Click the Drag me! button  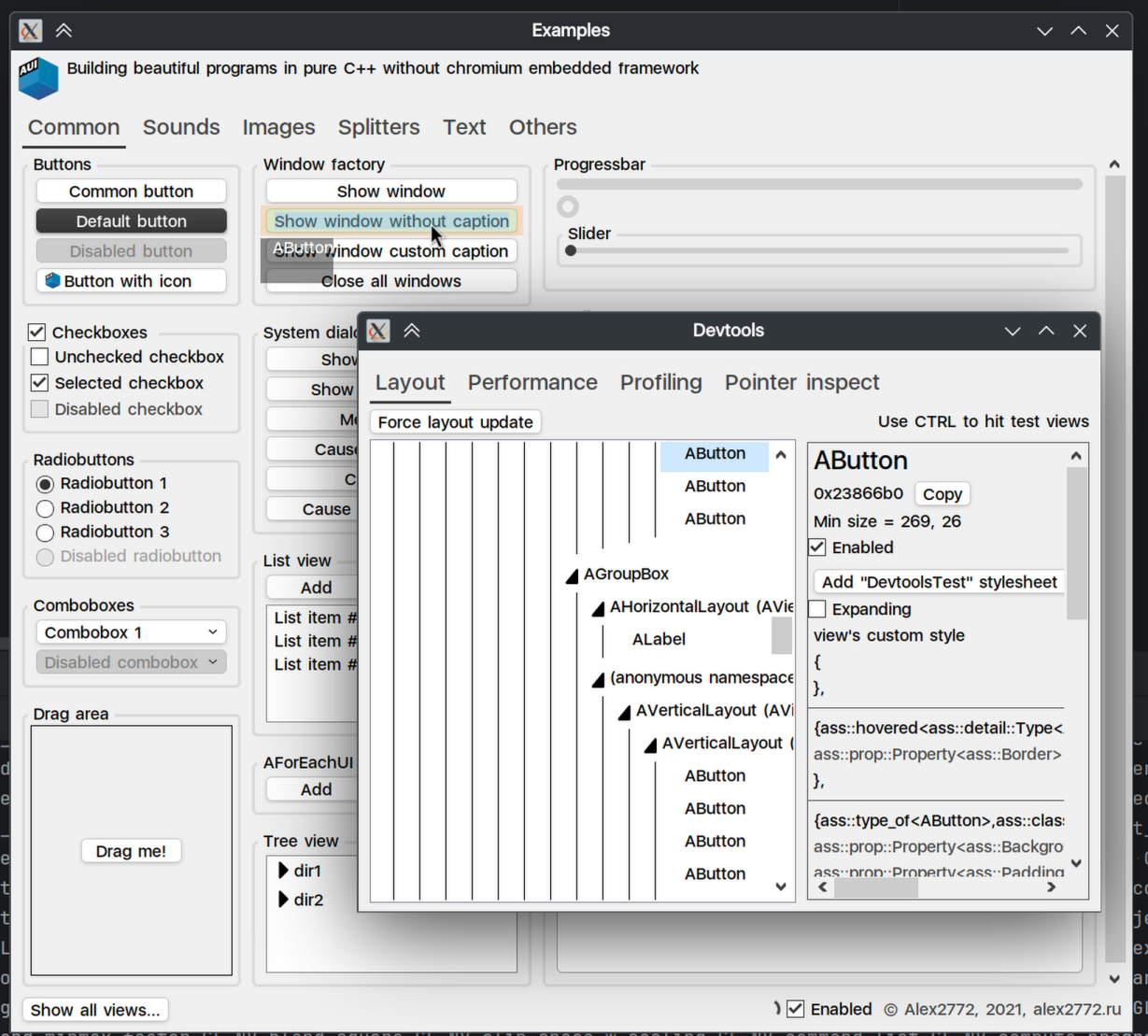pyautogui.click(x=132, y=851)
